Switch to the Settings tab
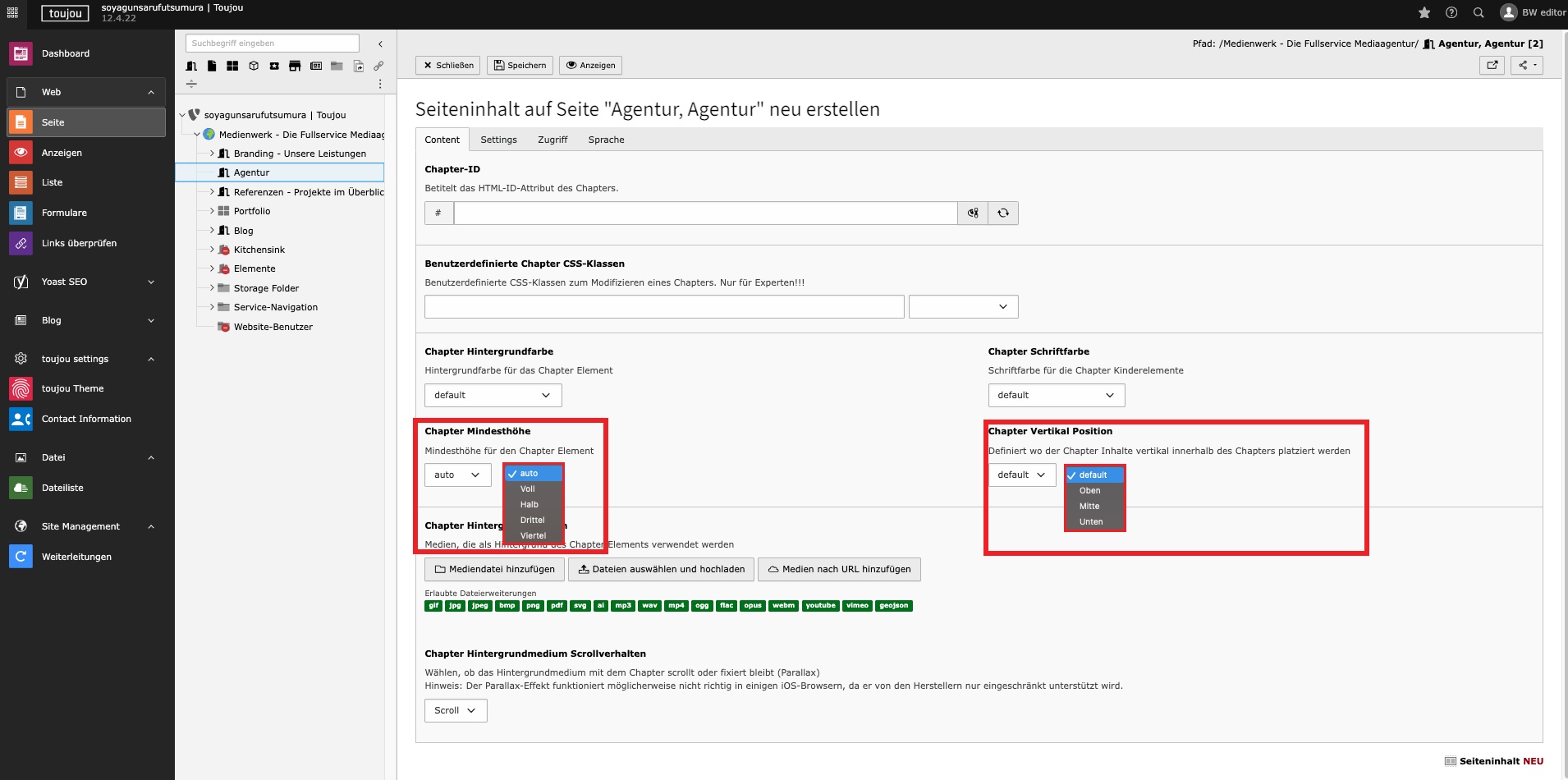This screenshot has height=780, width=1568. (498, 140)
